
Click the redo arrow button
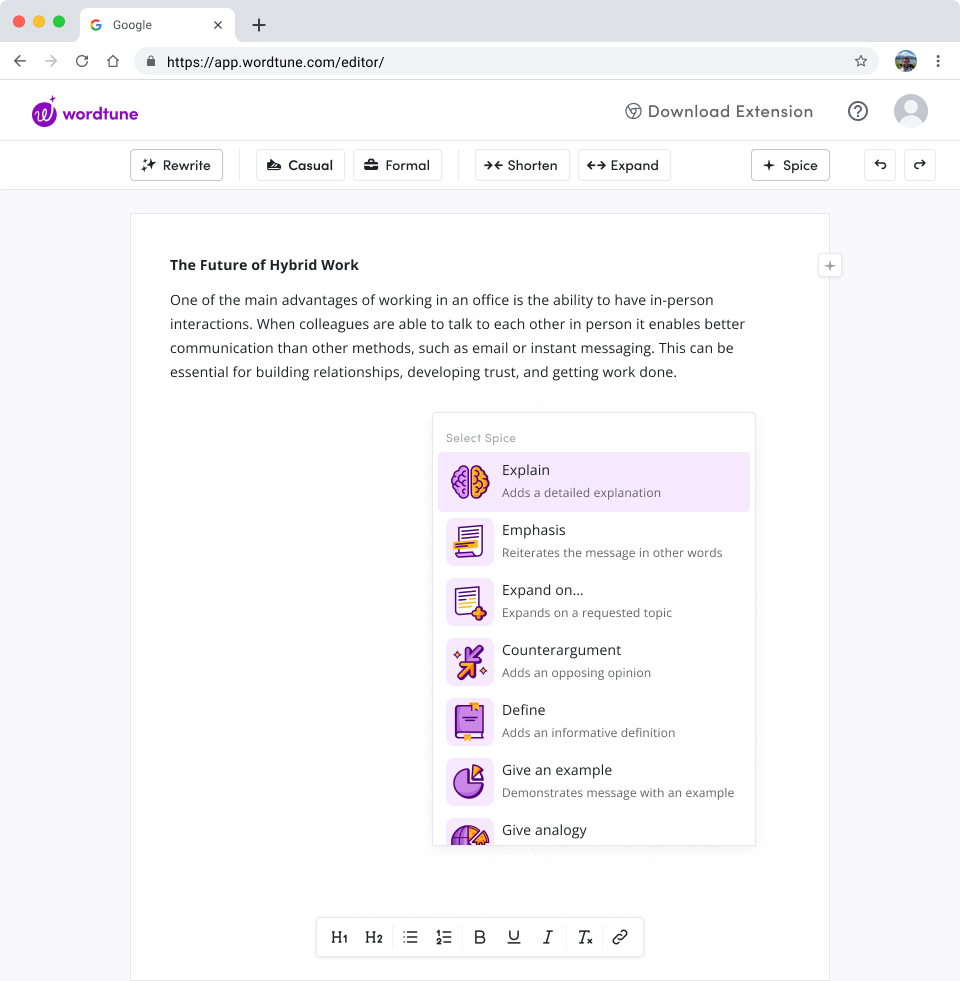pos(919,165)
